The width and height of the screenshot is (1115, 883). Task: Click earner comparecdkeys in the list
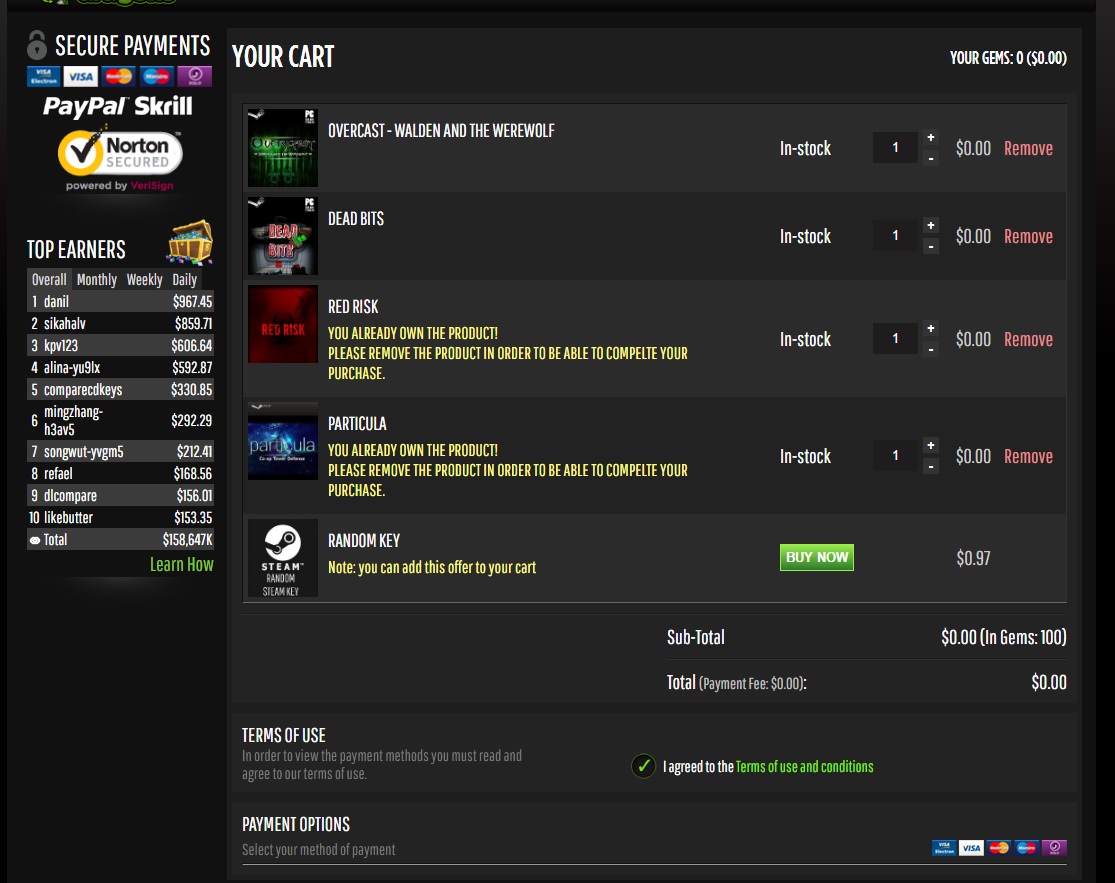(120, 390)
